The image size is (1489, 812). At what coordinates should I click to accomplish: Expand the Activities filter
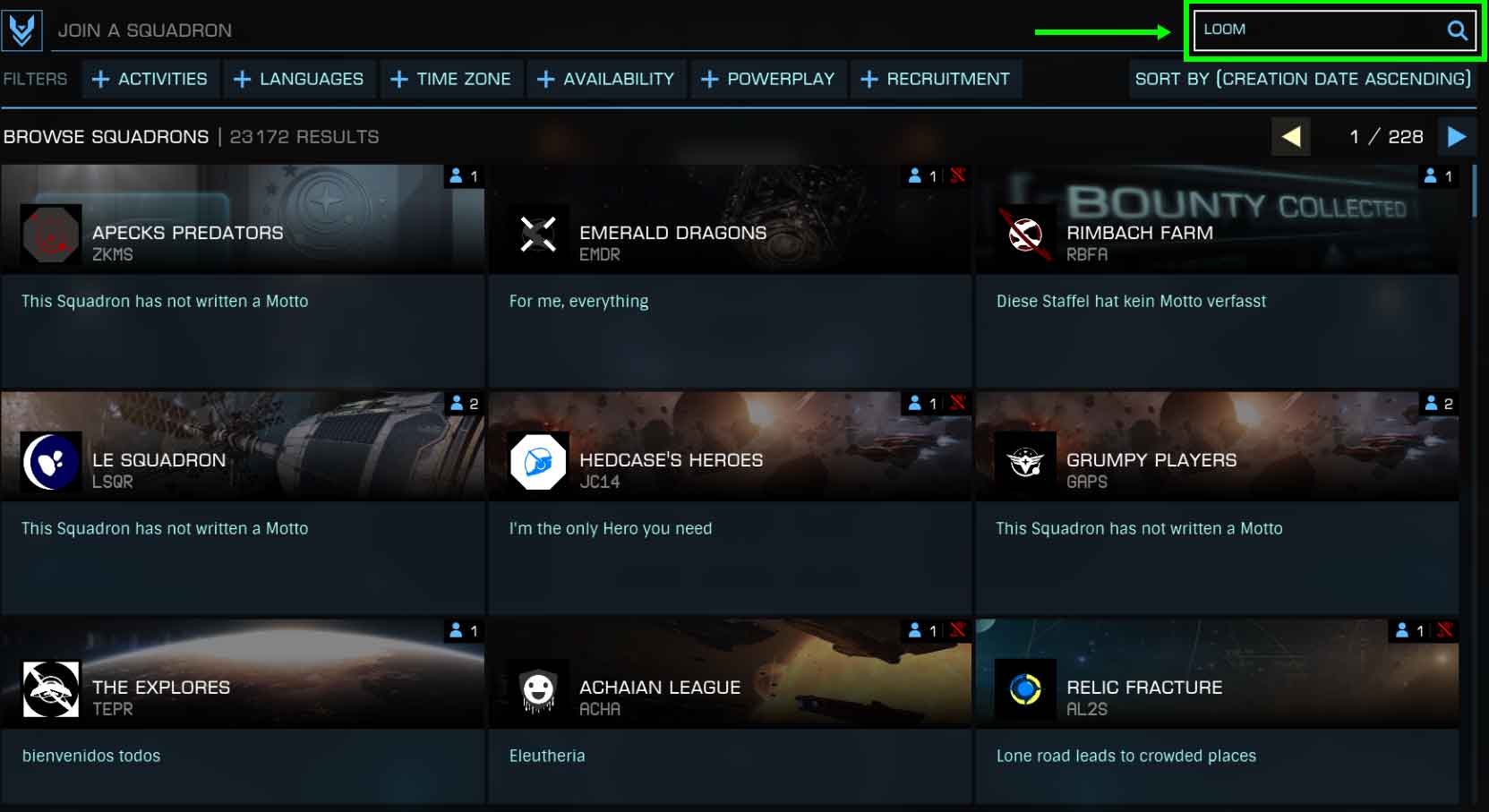coord(150,79)
